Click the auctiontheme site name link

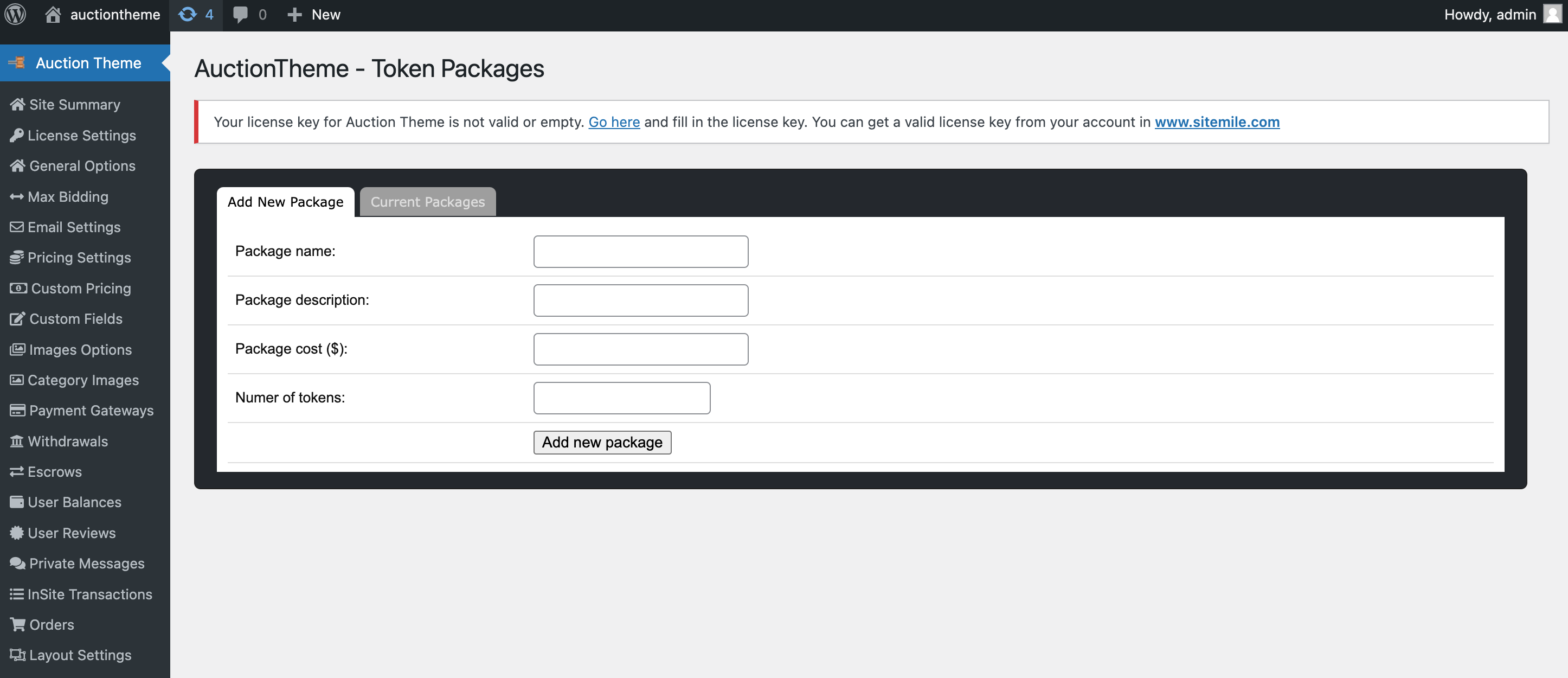pos(115,14)
